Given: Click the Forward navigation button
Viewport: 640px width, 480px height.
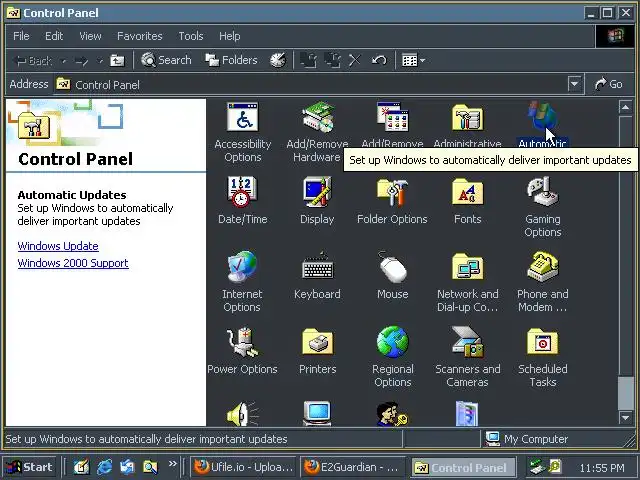Looking at the screenshot, I should 82,61.
